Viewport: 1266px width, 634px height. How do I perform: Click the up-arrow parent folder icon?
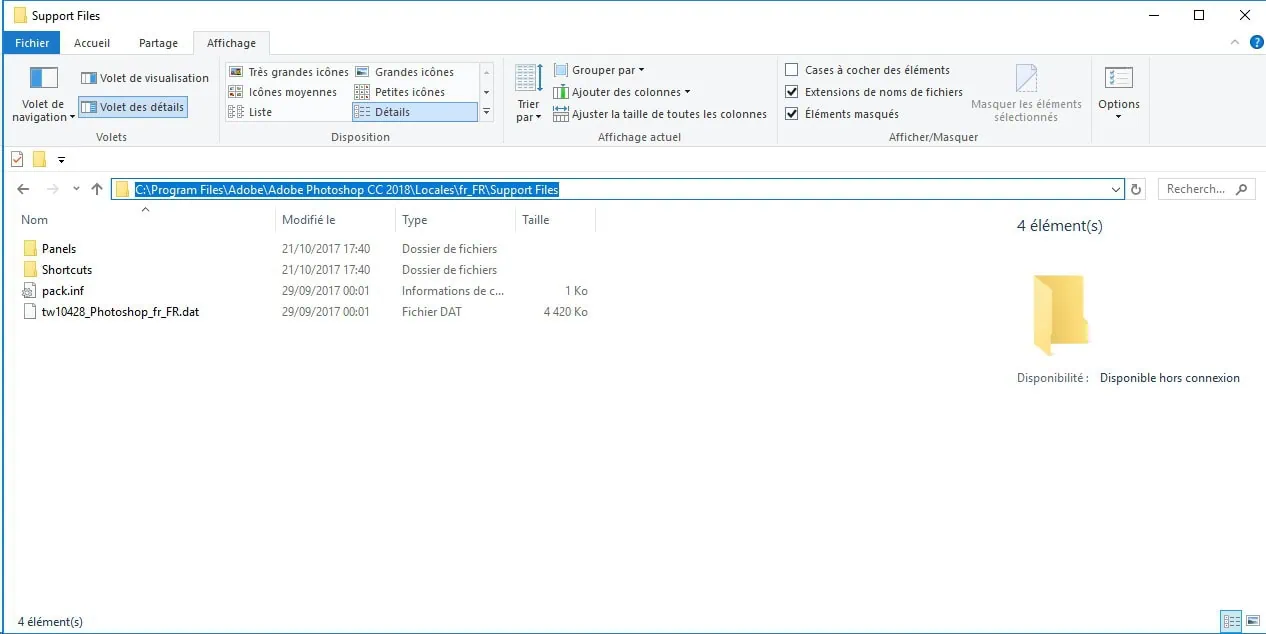[97, 189]
